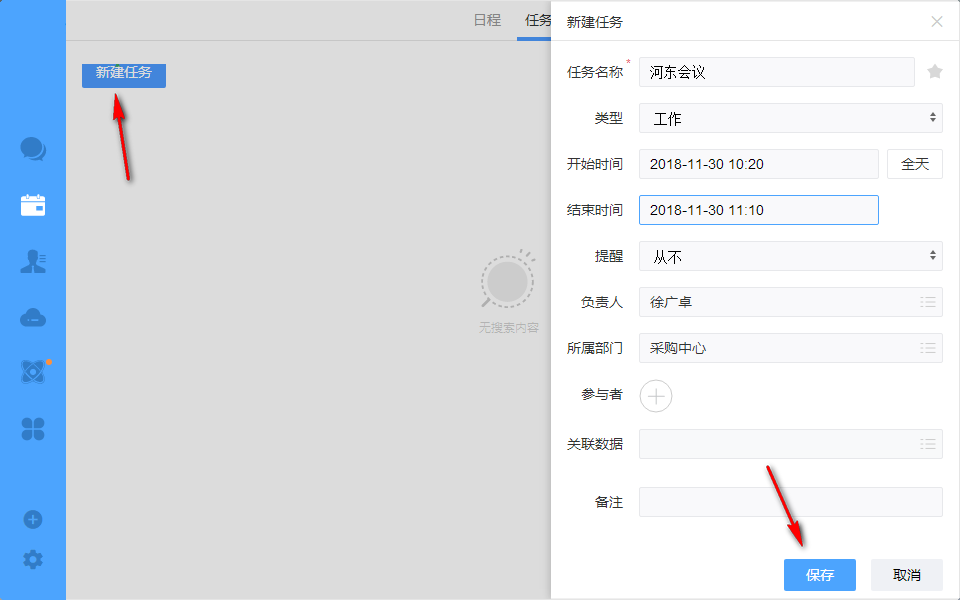The height and width of the screenshot is (600, 960).
Task: Cancel the dialog with 取消 button
Action: [906, 575]
